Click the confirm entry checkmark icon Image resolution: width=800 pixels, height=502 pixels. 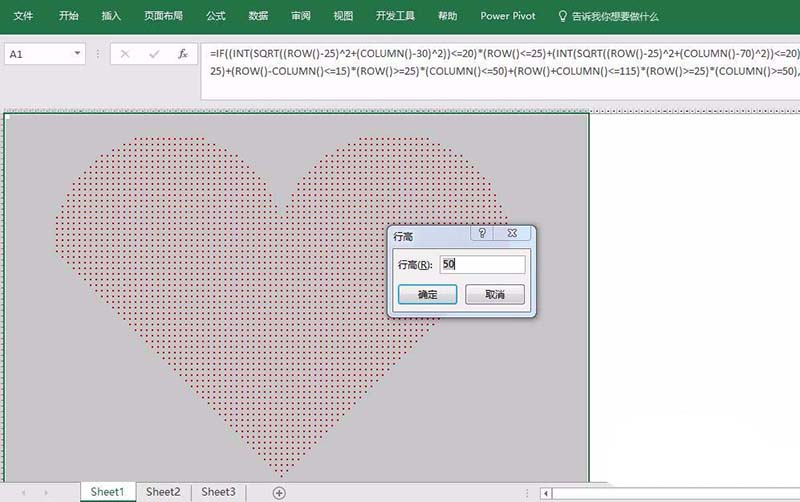(153, 54)
